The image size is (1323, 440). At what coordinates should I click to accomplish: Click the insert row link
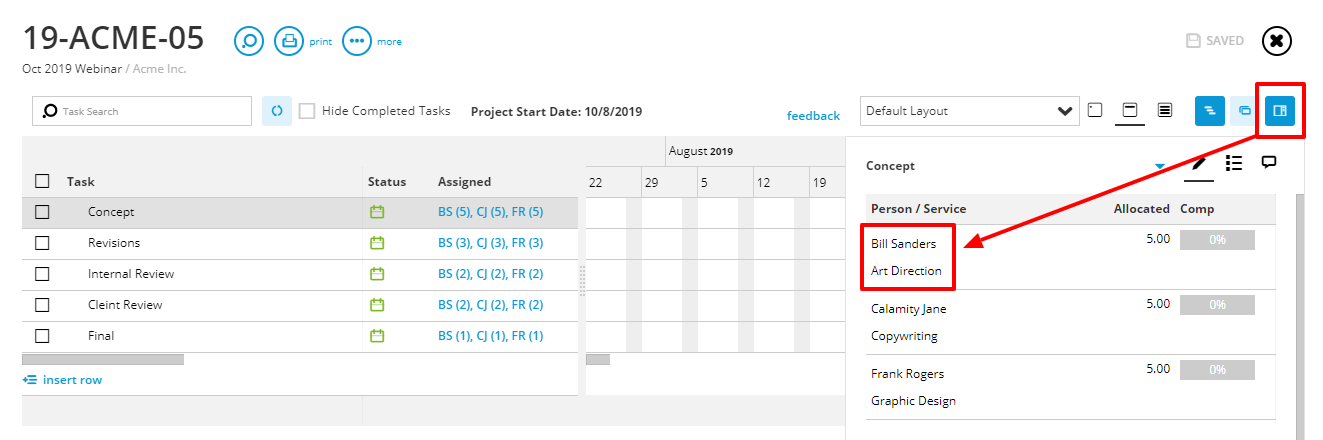[62, 380]
